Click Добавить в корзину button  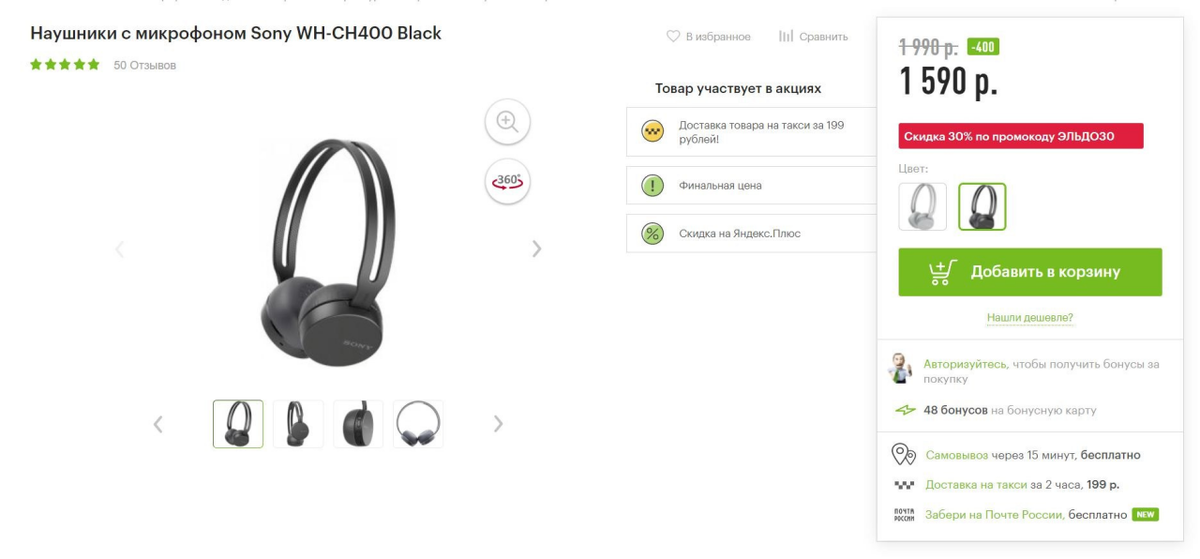click(x=1030, y=272)
